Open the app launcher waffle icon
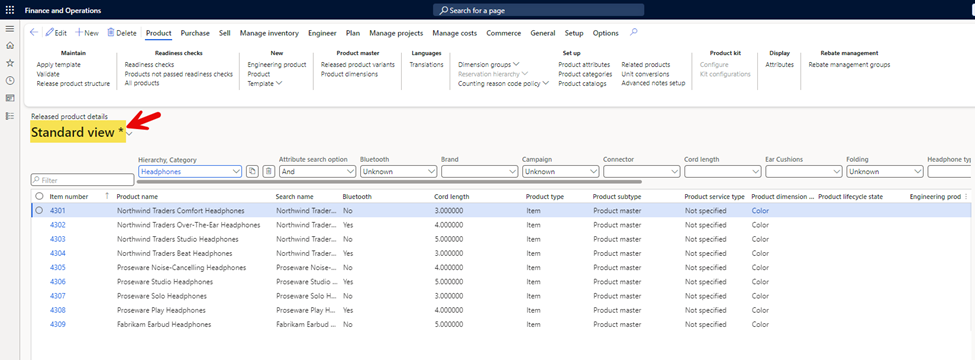Image resolution: width=975 pixels, height=360 pixels. 9,10
